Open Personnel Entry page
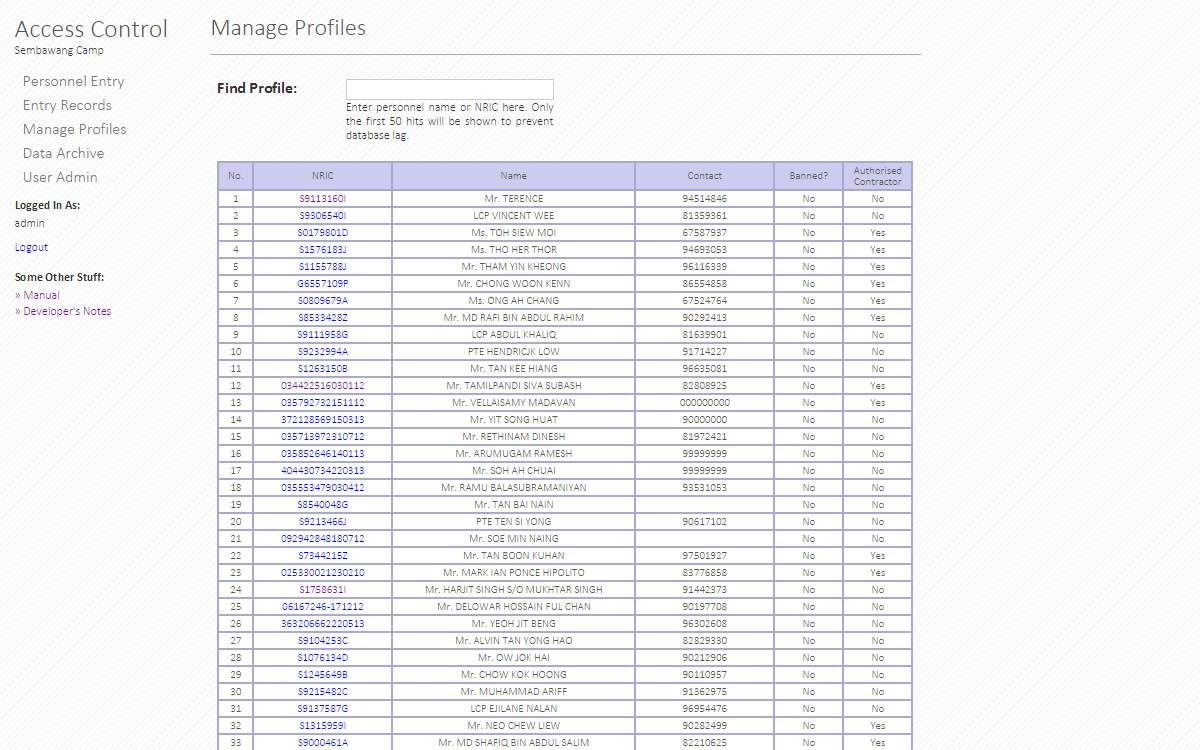This screenshot has width=1200, height=750. tap(73, 81)
